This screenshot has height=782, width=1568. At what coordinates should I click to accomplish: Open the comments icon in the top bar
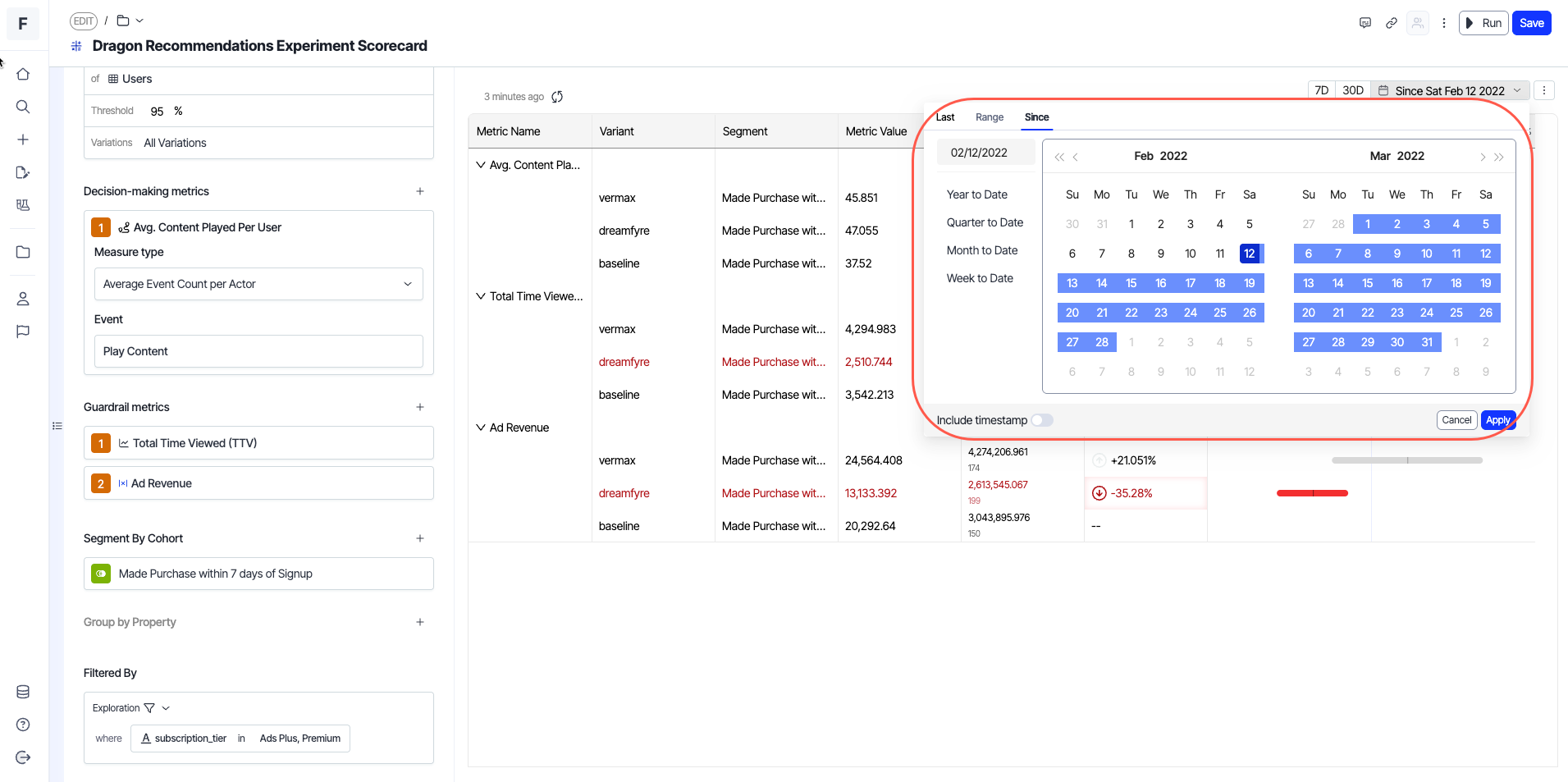(1365, 23)
